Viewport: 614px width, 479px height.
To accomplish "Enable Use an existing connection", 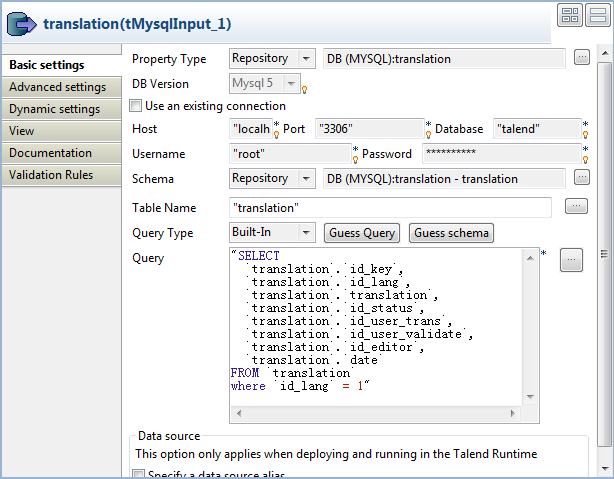I will pos(137,106).
